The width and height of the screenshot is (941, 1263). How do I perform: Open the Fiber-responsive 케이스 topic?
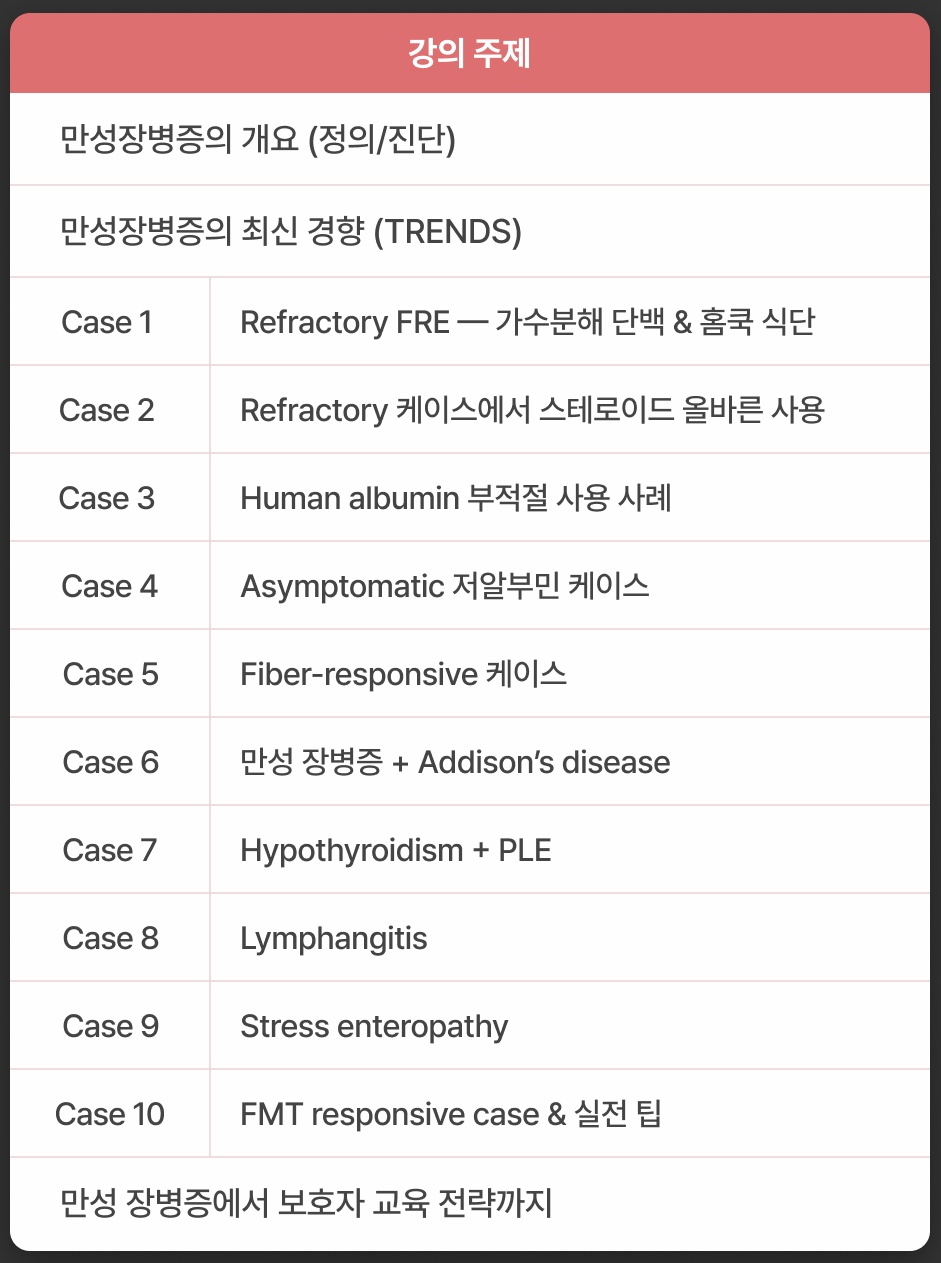[404, 674]
